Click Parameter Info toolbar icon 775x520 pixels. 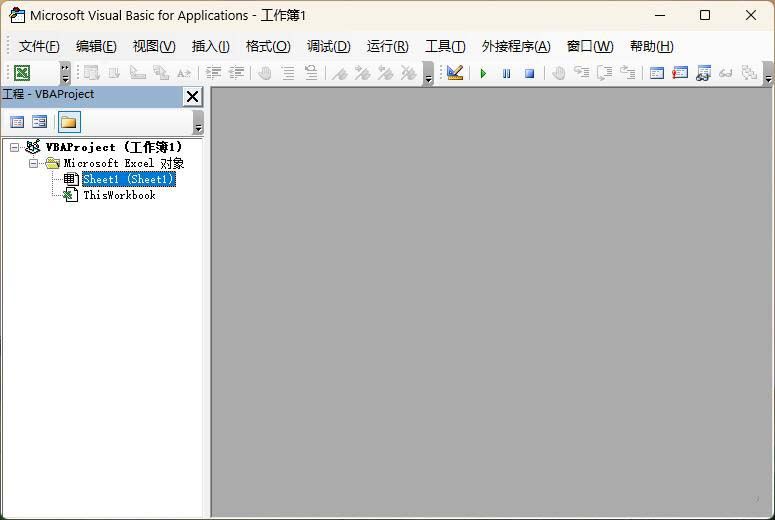tap(161, 73)
